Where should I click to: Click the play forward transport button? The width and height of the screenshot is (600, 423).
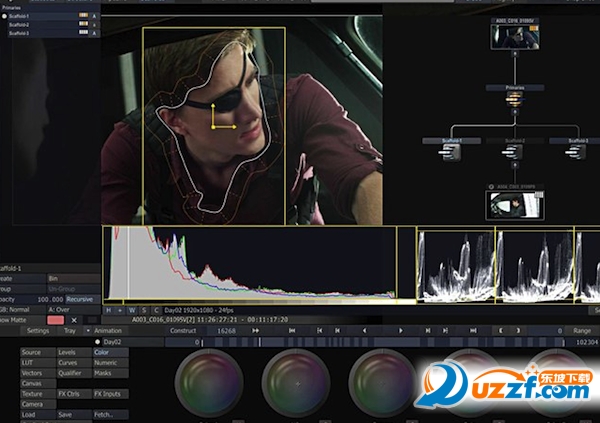pyautogui.click(x=401, y=330)
